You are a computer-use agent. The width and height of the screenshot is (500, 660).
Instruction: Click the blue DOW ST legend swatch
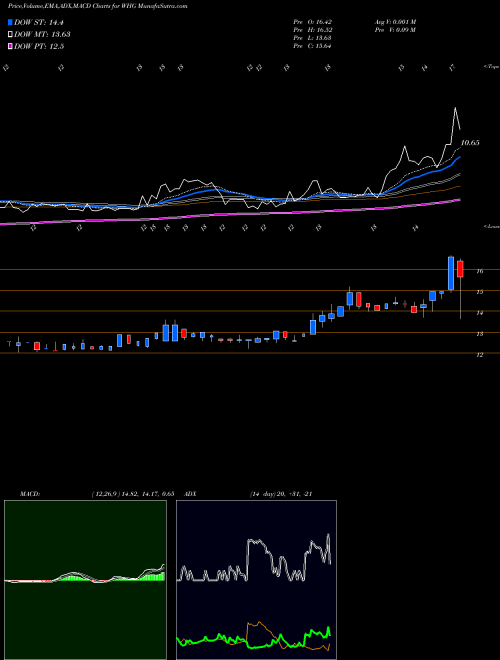click(x=11, y=23)
